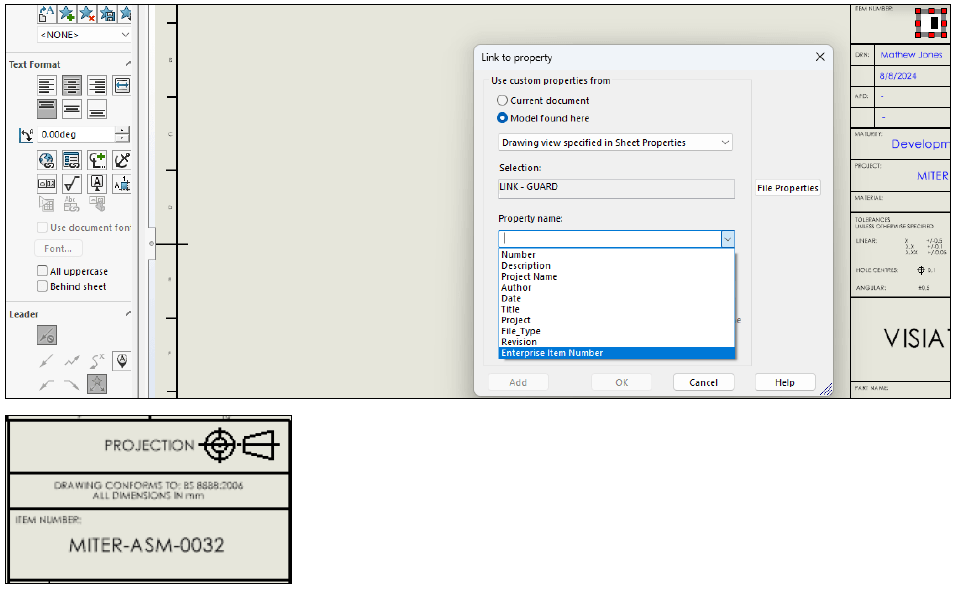Select Enterprise Item Number from list
Viewport: 958px width, 592px height.
pyautogui.click(x=552, y=353)
